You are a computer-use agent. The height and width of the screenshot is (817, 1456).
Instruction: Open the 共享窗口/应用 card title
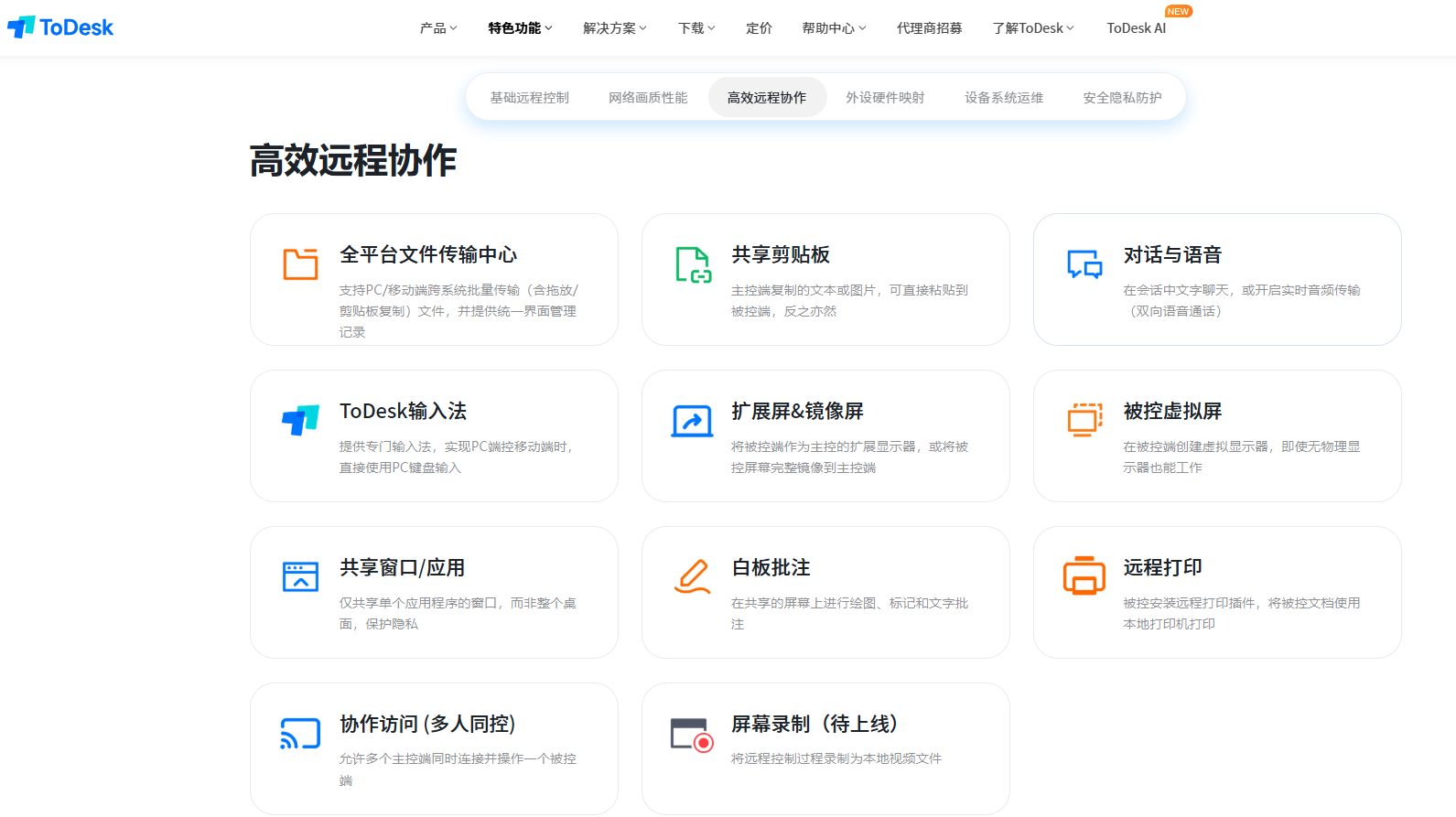point(402,567)
